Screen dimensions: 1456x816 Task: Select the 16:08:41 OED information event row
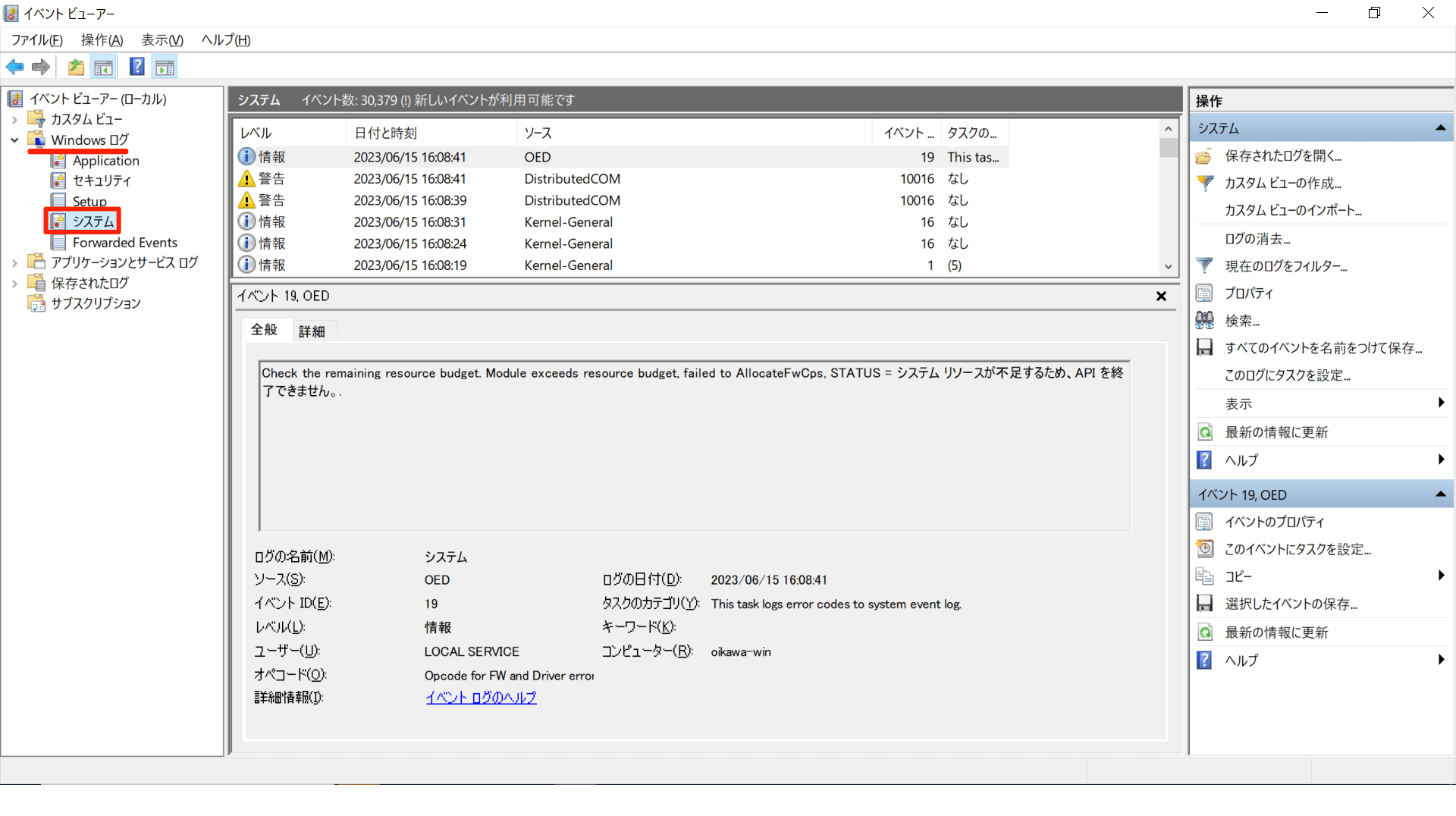(x=621, y=157)
